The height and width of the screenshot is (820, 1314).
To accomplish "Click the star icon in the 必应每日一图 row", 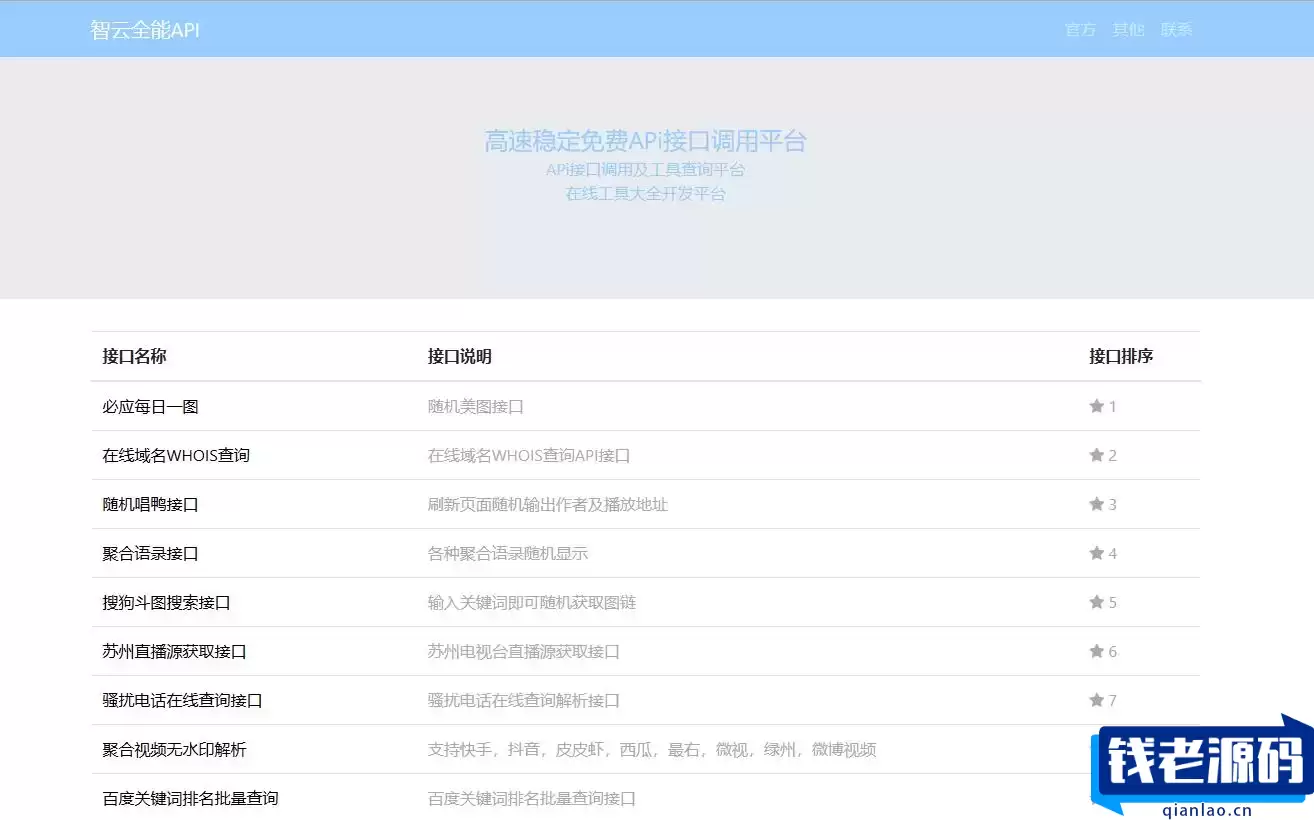I will coord(1097,406).
